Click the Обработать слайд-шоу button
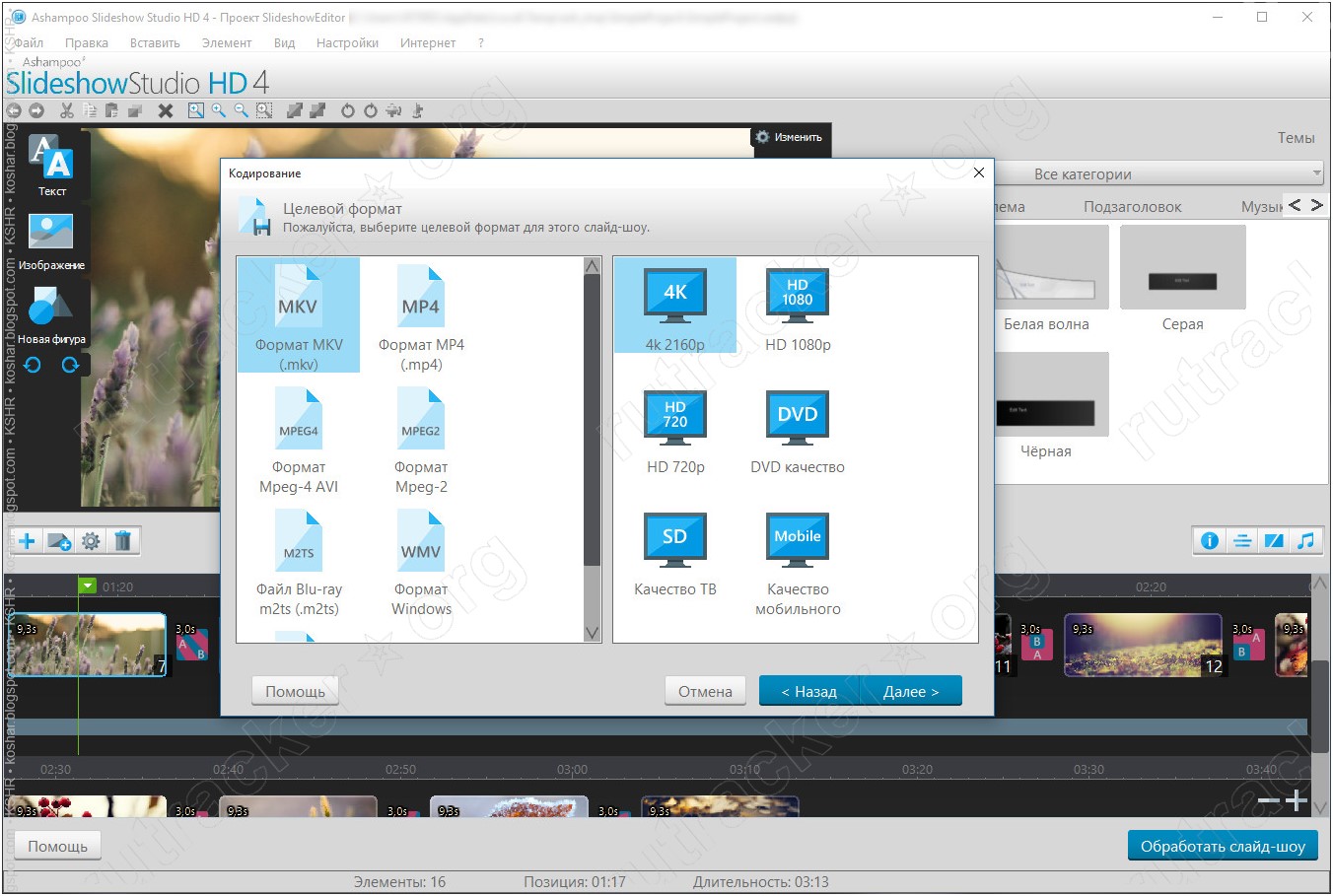This screenshot has width=1333, height=896. click(1223, 846)
